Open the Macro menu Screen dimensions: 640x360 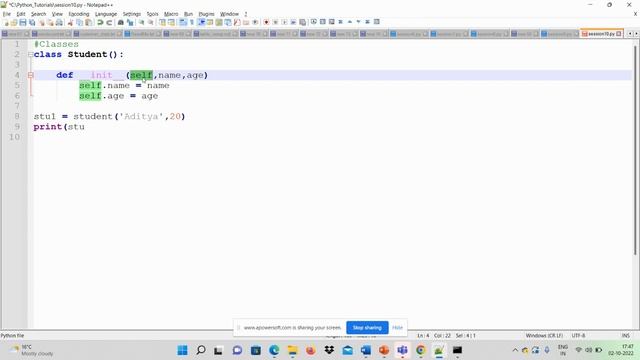coord(171,14)
